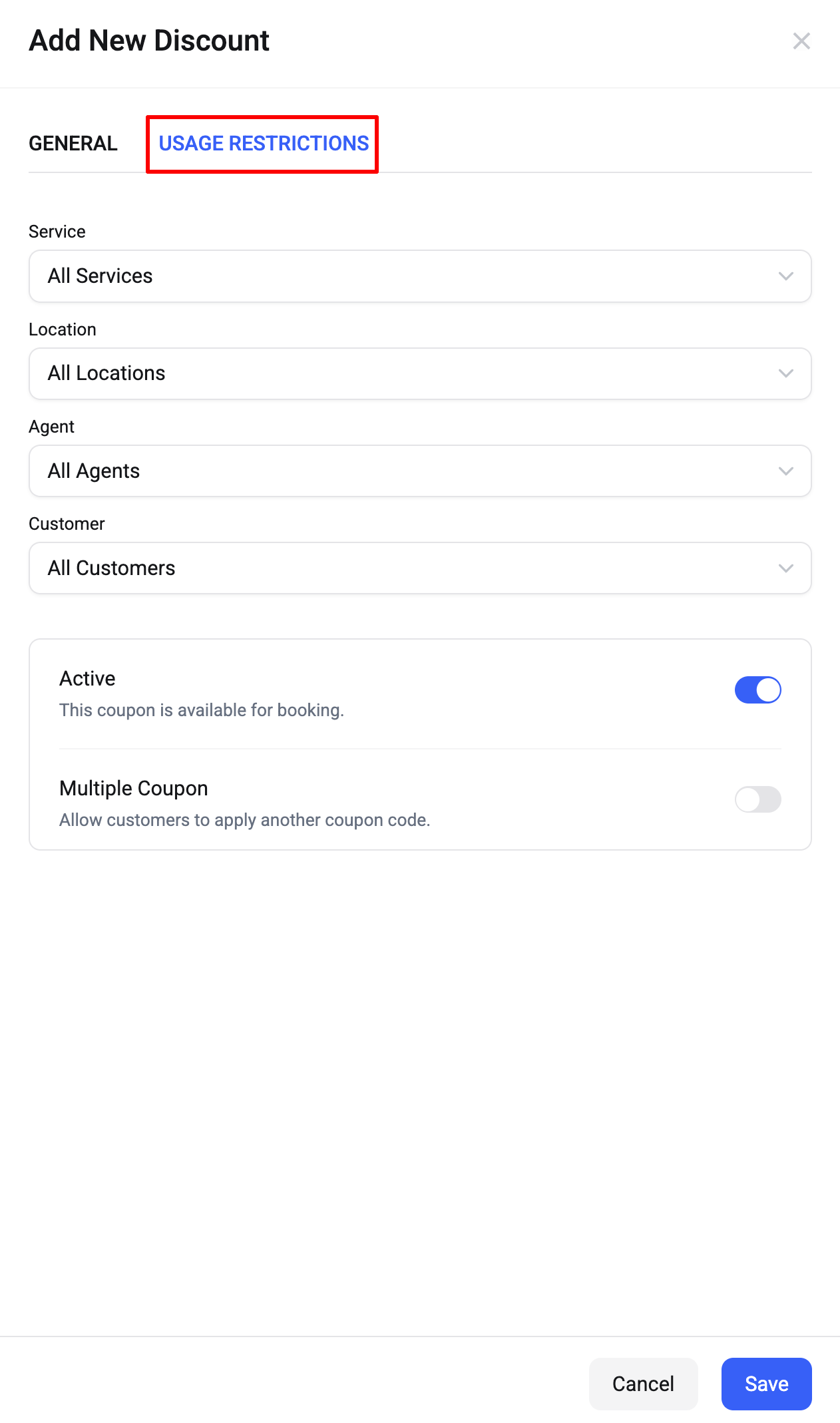Close the Add New Discount dialog
The width and height of the screenshot is (840, 1423).
tap(801, 41)
